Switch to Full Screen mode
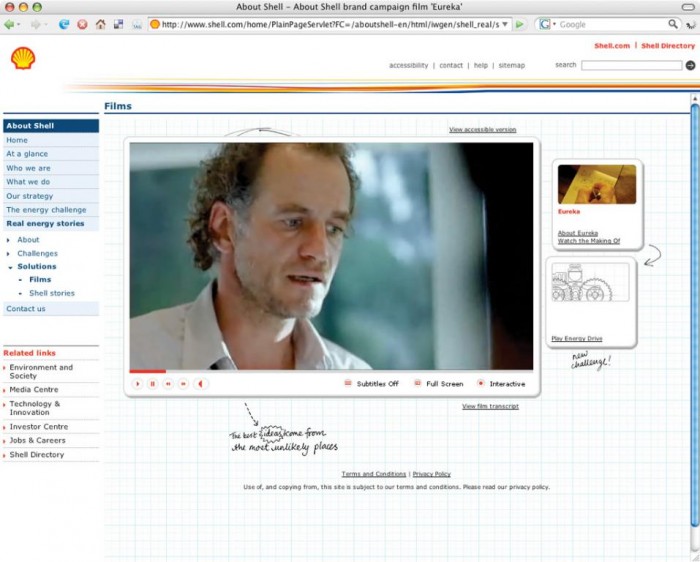The height and width of the screenshot is (562, 700). [x=445, y=384]
